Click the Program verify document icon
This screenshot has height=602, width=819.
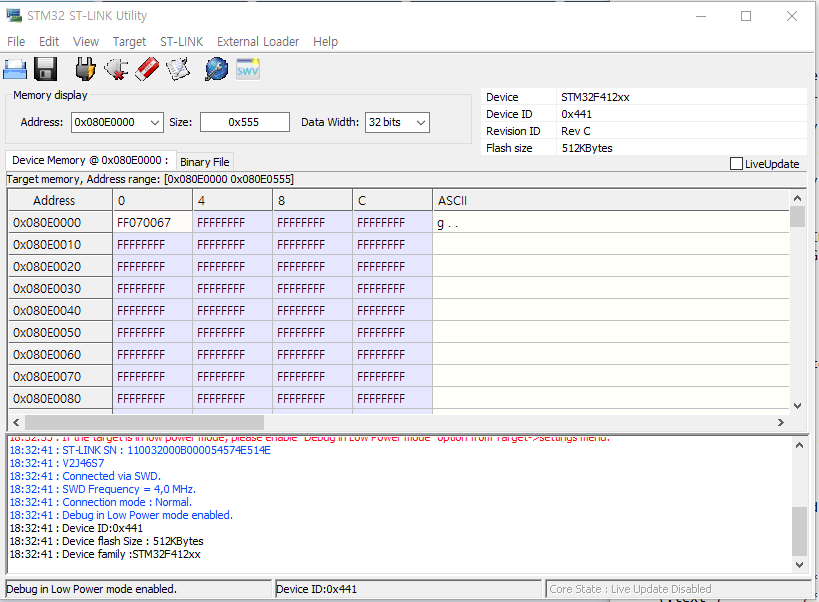click(x=178, y=69)
